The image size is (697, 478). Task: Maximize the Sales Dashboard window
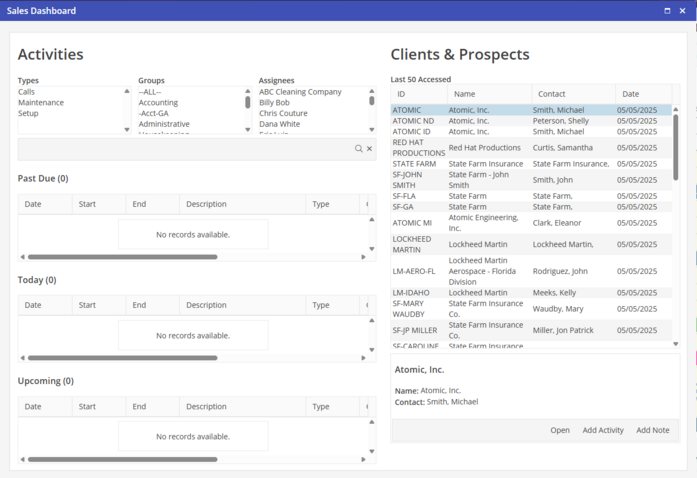point(668,11)
